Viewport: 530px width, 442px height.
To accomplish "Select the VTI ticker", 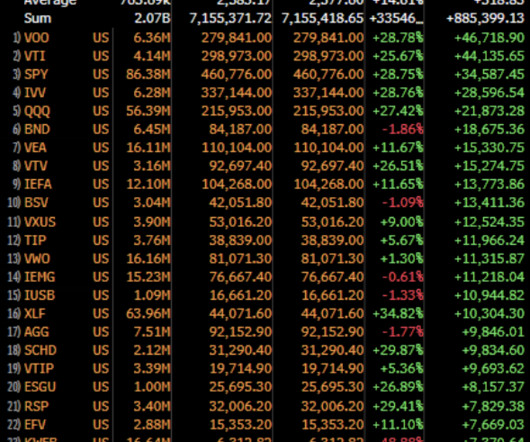I will 35,56.
